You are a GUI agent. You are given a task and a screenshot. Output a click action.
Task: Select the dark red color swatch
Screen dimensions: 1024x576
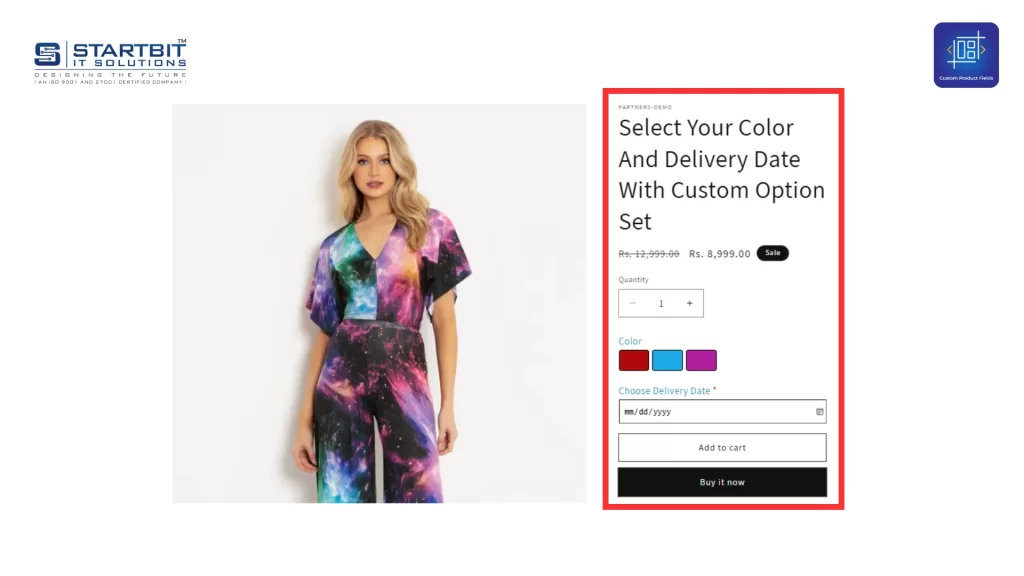(x=633, y=359)
